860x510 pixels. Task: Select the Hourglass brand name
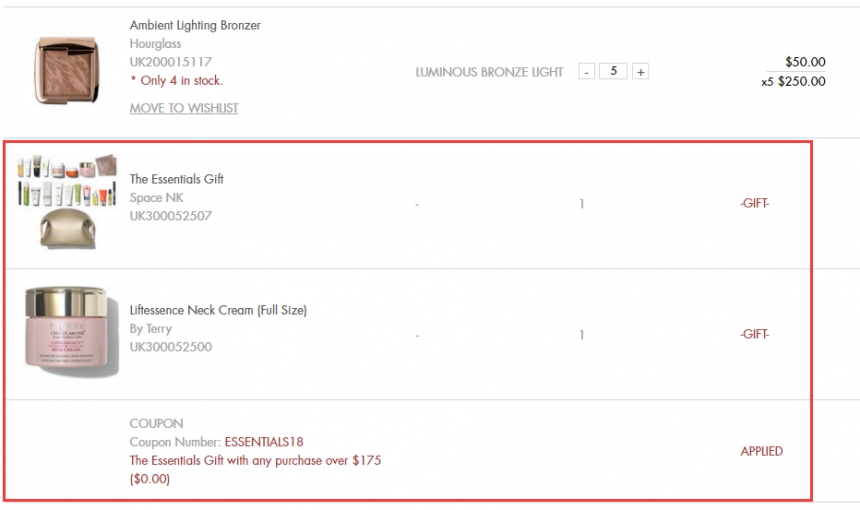(157, 44)
